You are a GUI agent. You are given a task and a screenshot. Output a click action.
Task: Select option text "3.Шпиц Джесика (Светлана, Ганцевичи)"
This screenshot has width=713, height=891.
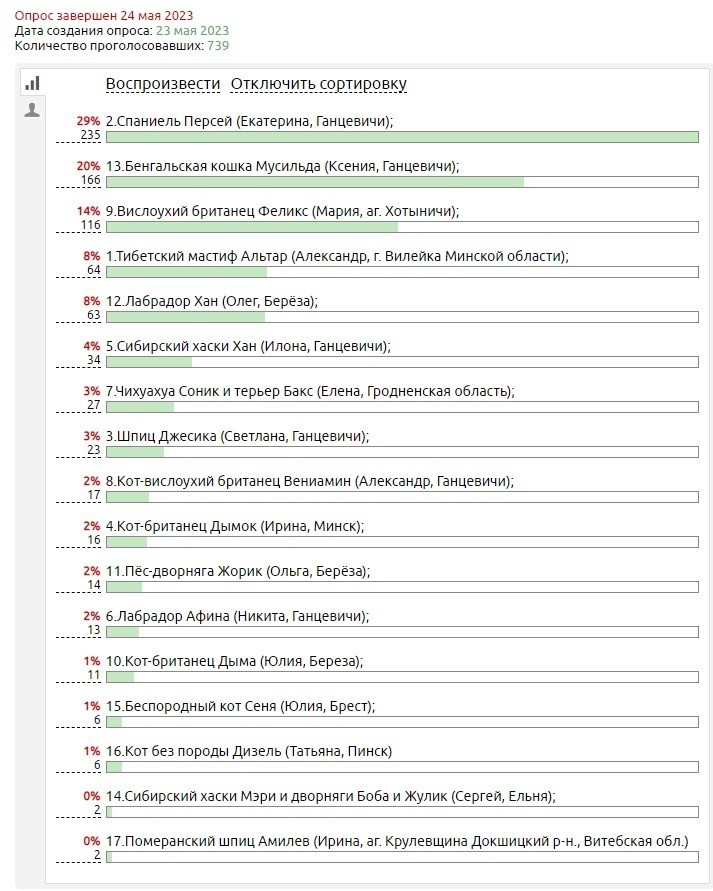tap(236, 436)
